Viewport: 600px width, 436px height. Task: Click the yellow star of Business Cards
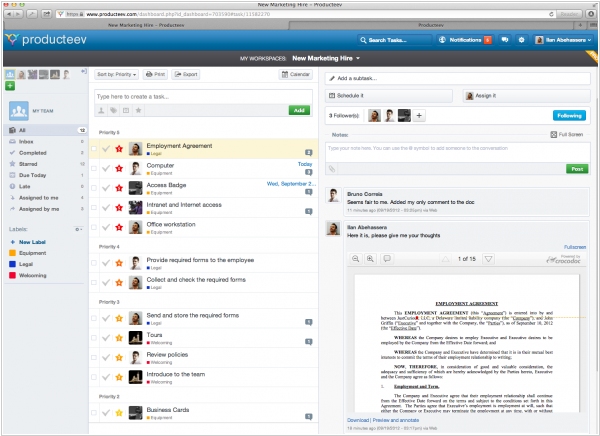(119, 413)
